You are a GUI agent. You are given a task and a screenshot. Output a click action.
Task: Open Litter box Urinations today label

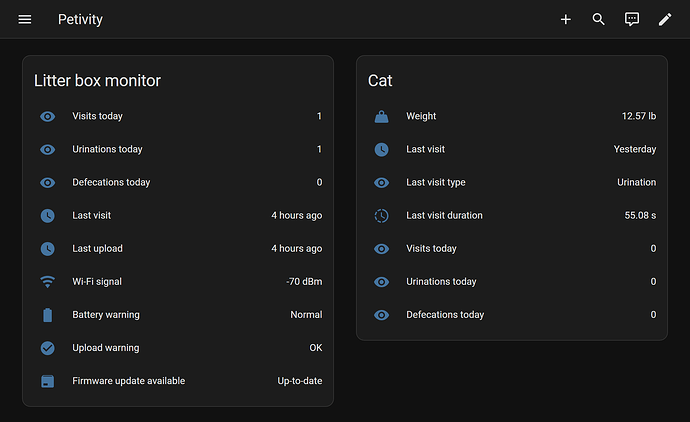[107, 149]
